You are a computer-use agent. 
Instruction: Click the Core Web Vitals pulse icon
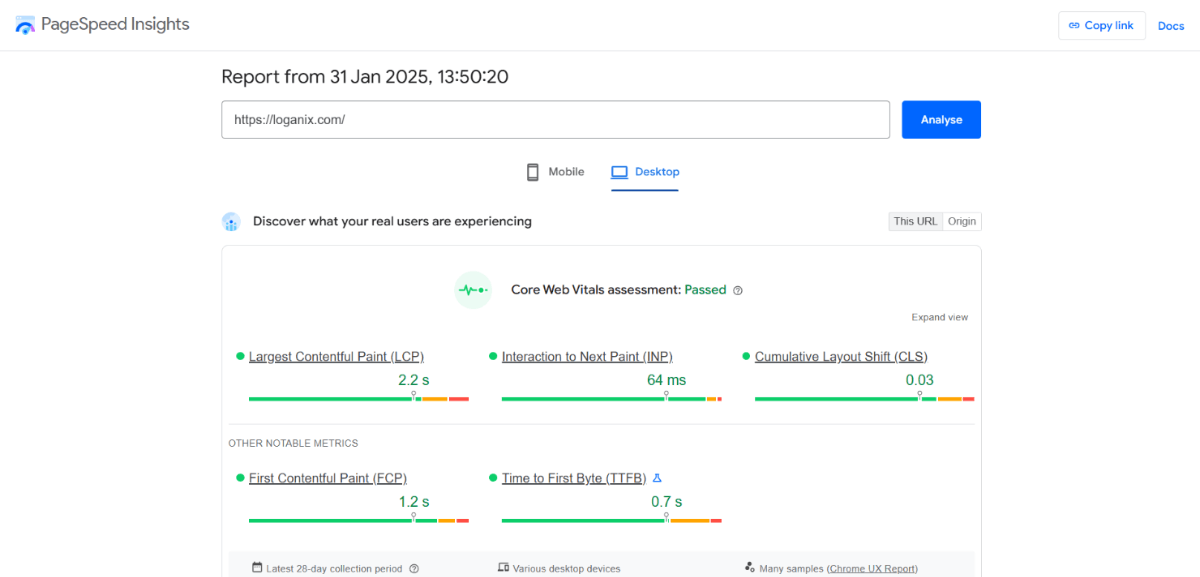pos(473,290)
